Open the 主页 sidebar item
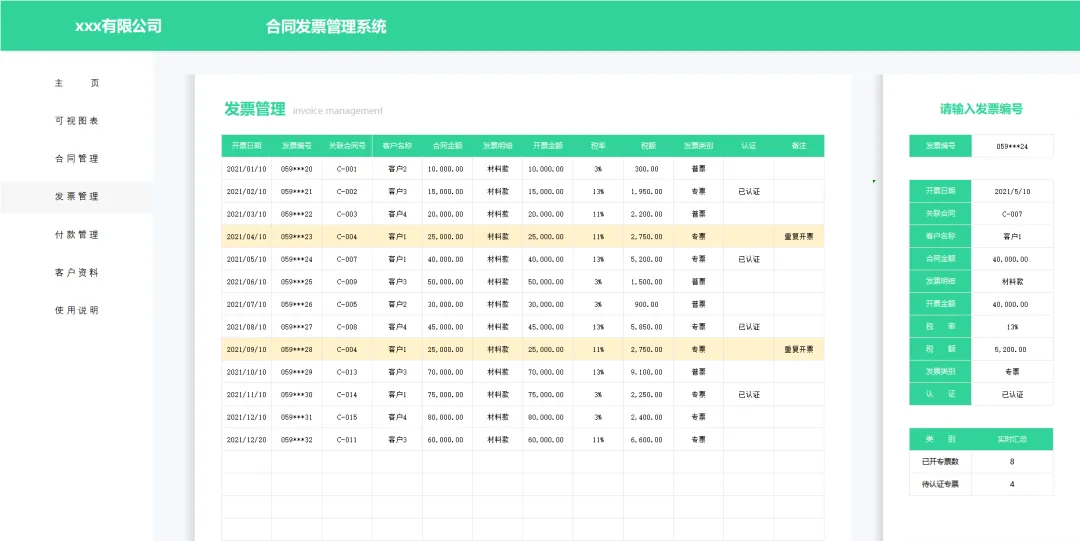This screenshot has width=1080, height=541. (76, 83)
